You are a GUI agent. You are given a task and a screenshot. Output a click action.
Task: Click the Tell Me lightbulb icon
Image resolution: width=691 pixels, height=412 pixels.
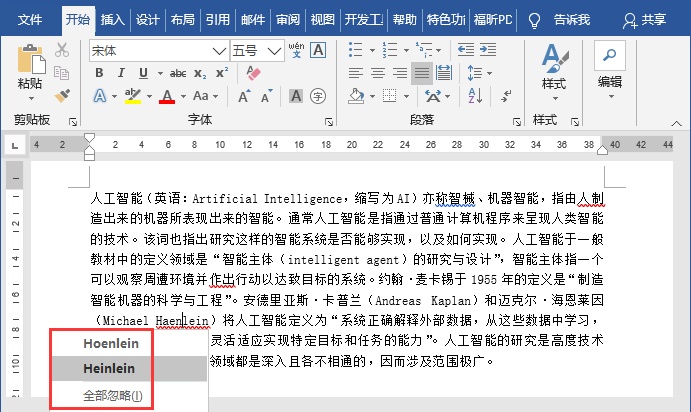535,19
